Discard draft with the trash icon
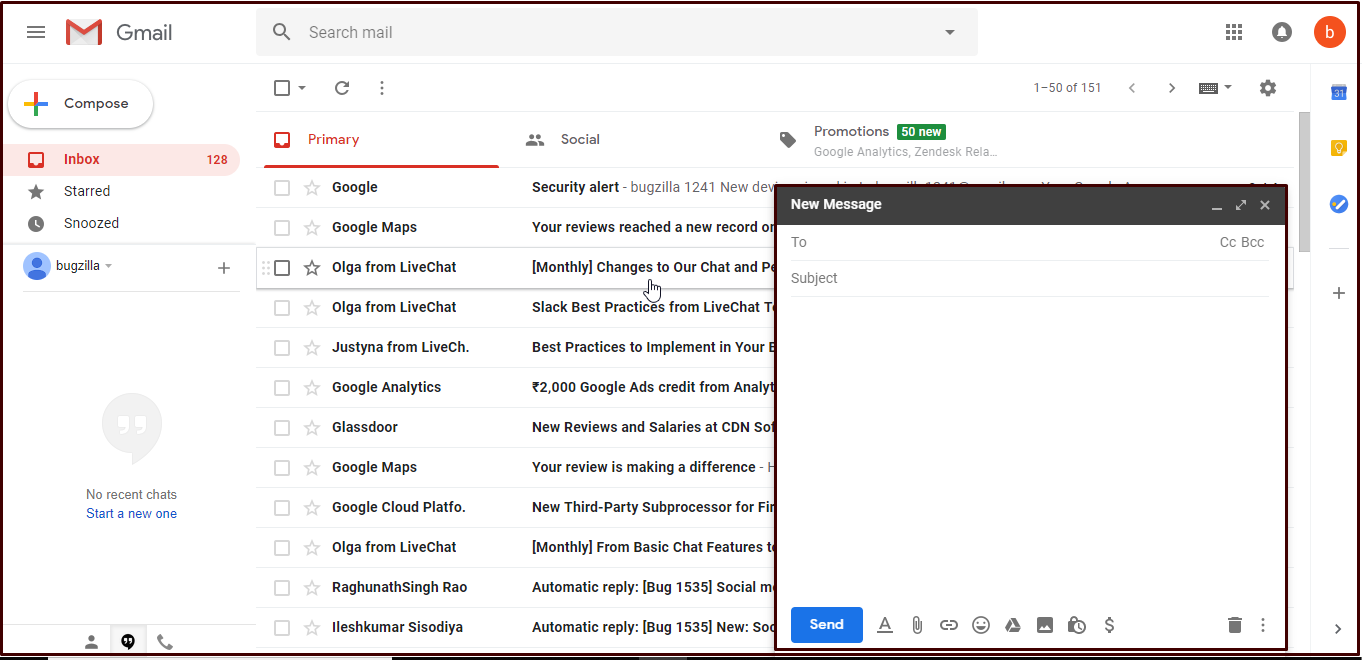 pyautogui.click(x=1234, y=625)
